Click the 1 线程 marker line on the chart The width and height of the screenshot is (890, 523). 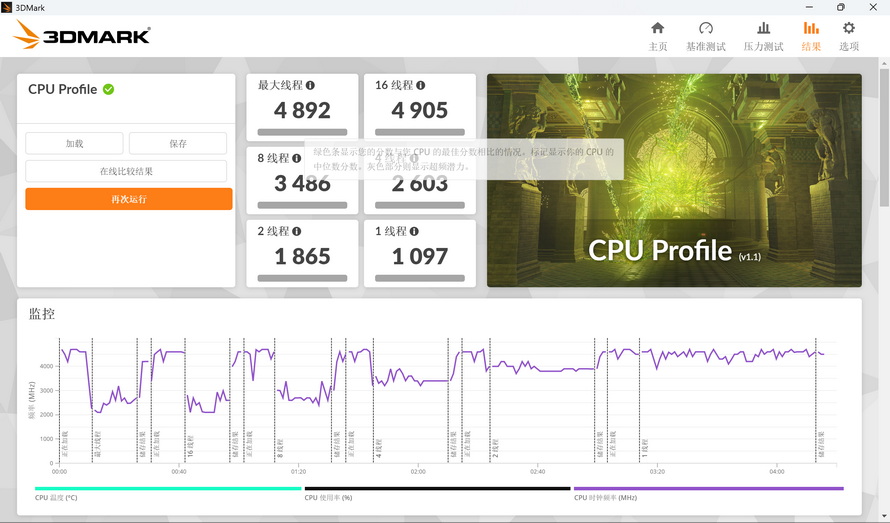[640, 400]
